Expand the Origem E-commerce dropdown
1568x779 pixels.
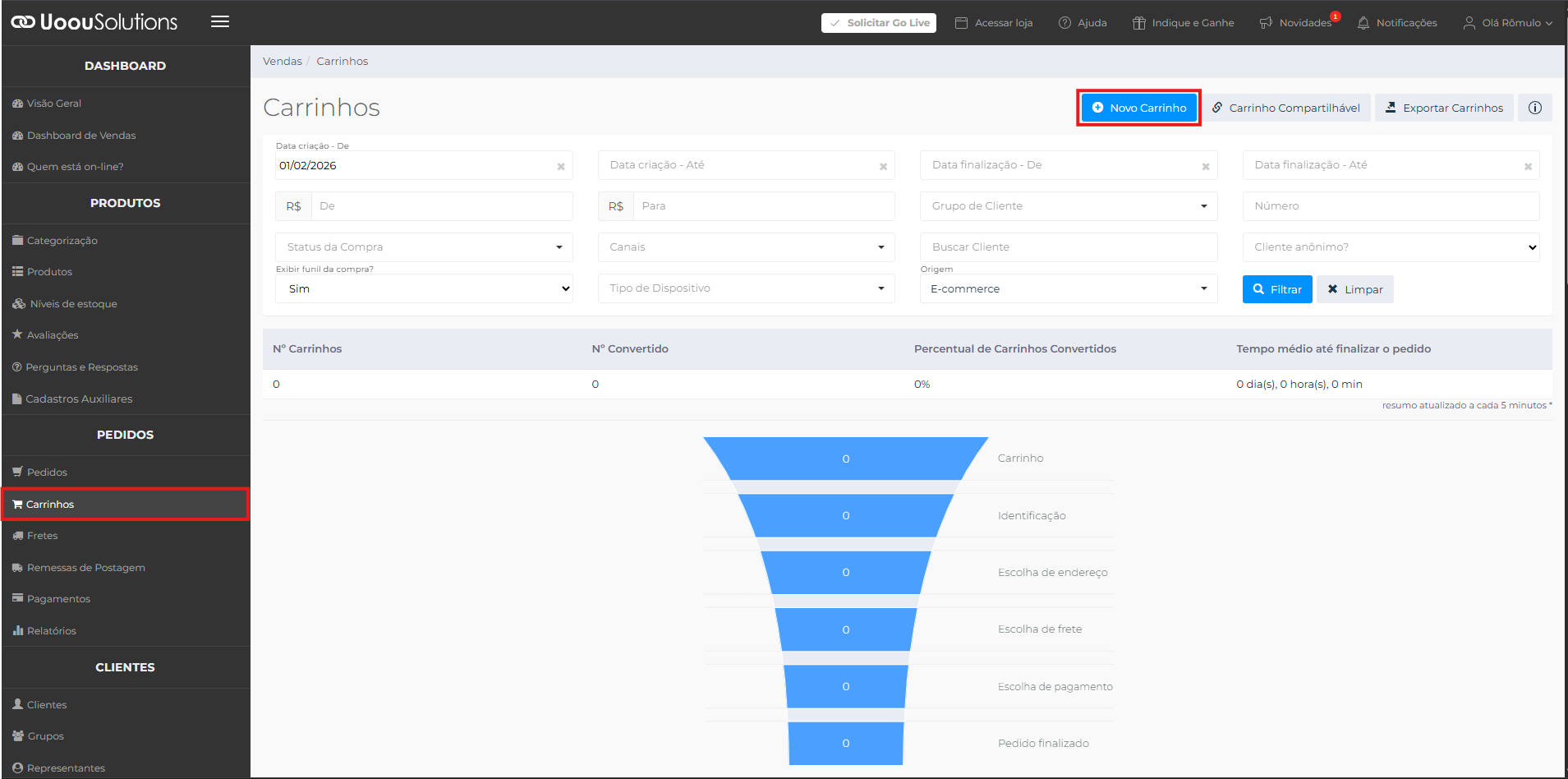(x=1068, y=288)
